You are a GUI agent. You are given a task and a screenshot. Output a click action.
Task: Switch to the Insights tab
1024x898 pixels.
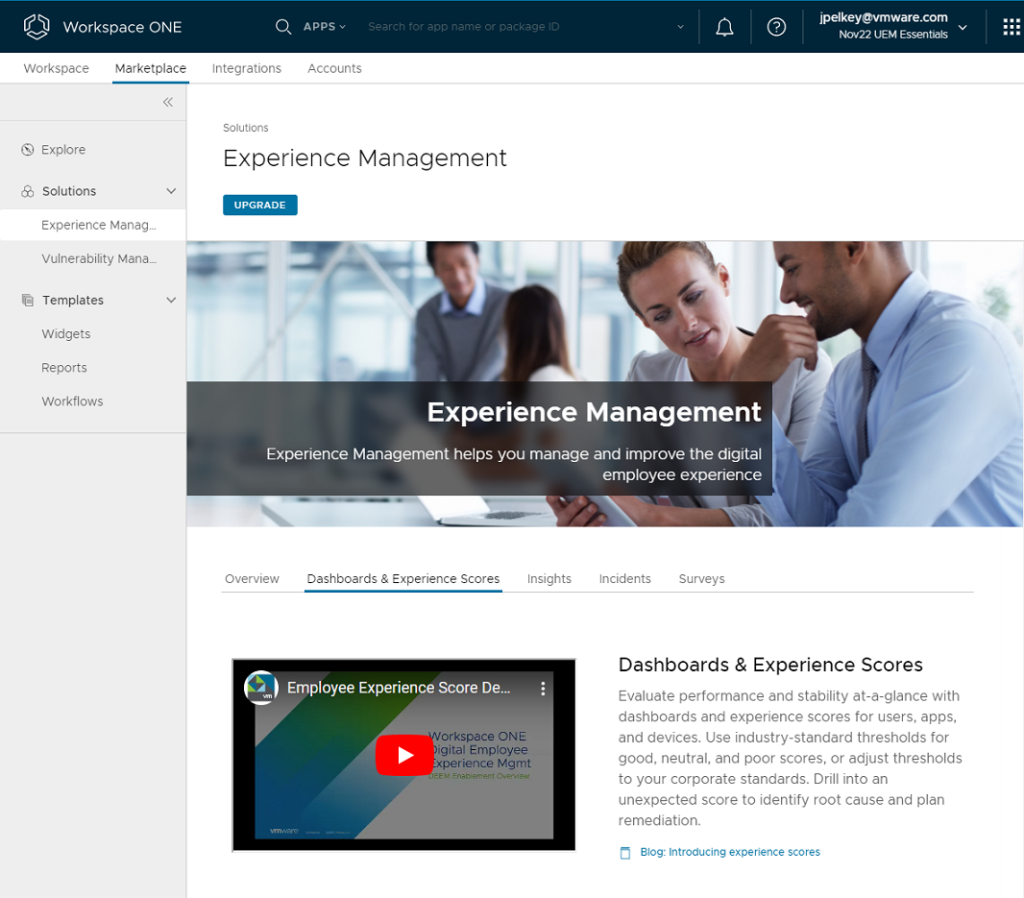pos(549,579)
